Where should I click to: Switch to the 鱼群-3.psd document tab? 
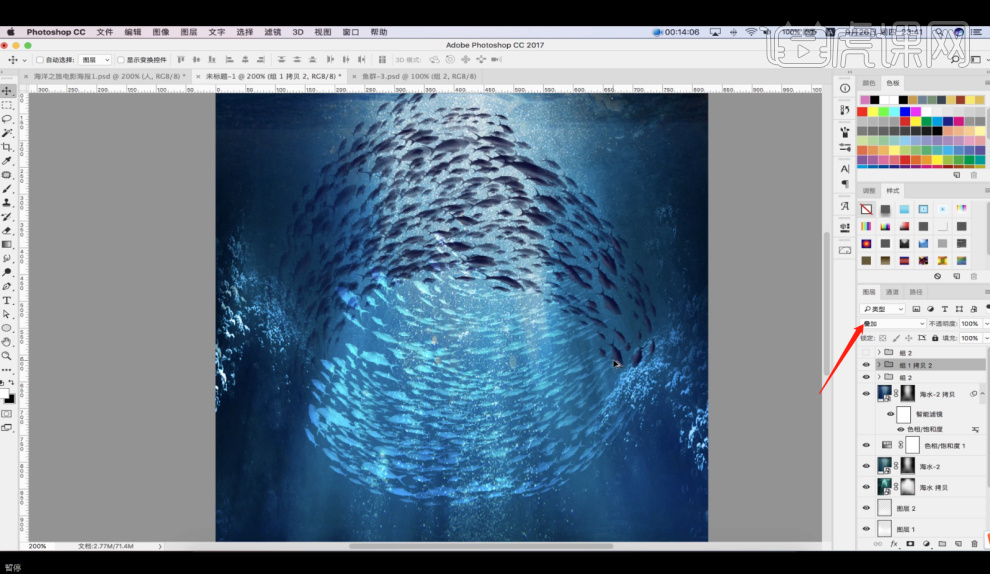click(x=419, y=76)
